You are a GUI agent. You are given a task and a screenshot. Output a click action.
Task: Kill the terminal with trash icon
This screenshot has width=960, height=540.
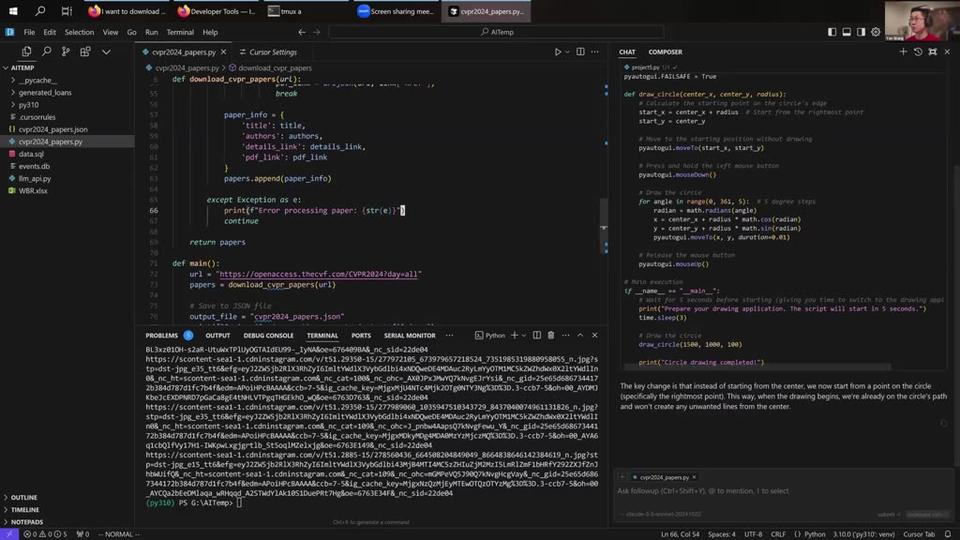tap(550, 336)
